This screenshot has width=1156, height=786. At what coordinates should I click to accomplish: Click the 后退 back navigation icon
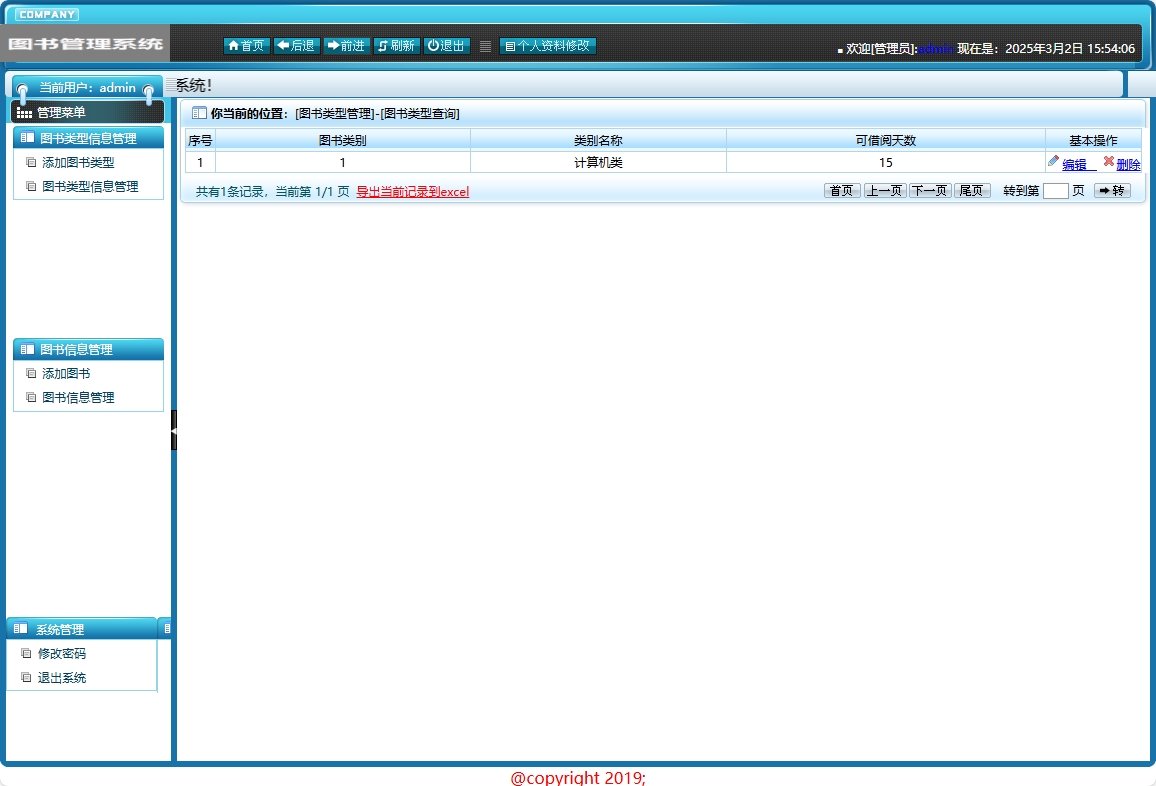coord(281,45)
